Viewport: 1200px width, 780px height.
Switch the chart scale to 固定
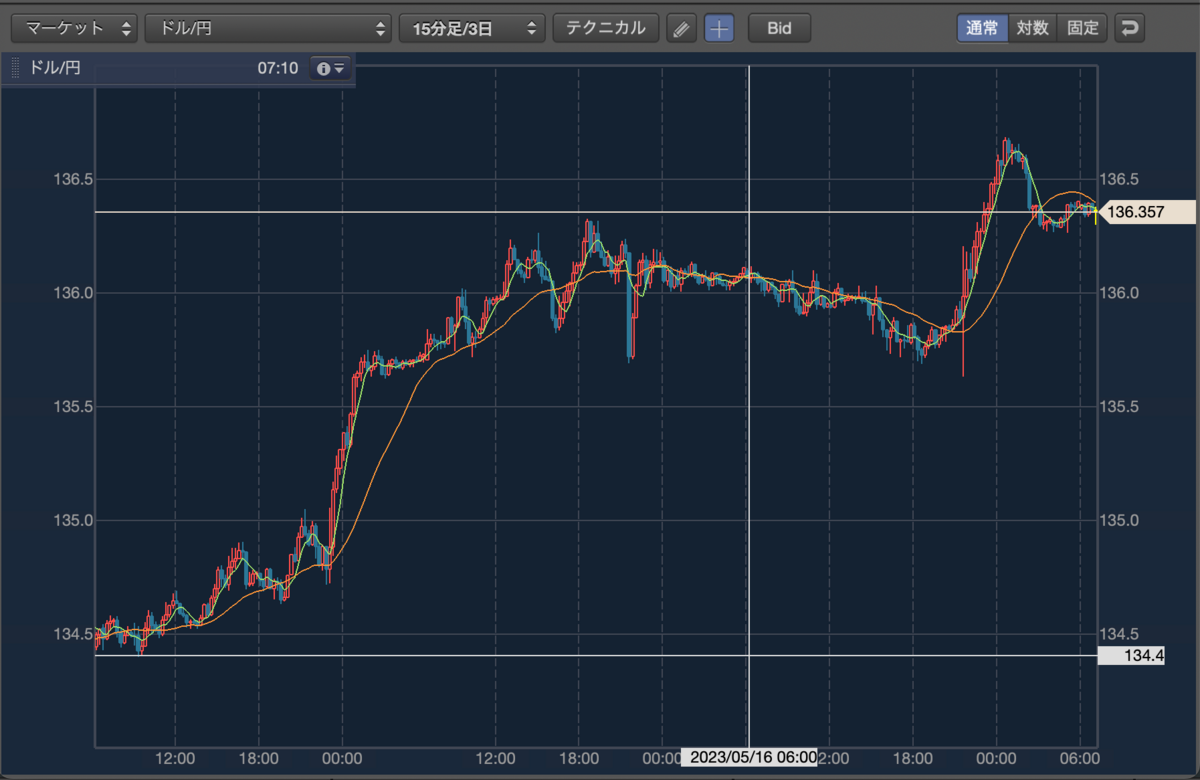click(x=1082, y=28)
